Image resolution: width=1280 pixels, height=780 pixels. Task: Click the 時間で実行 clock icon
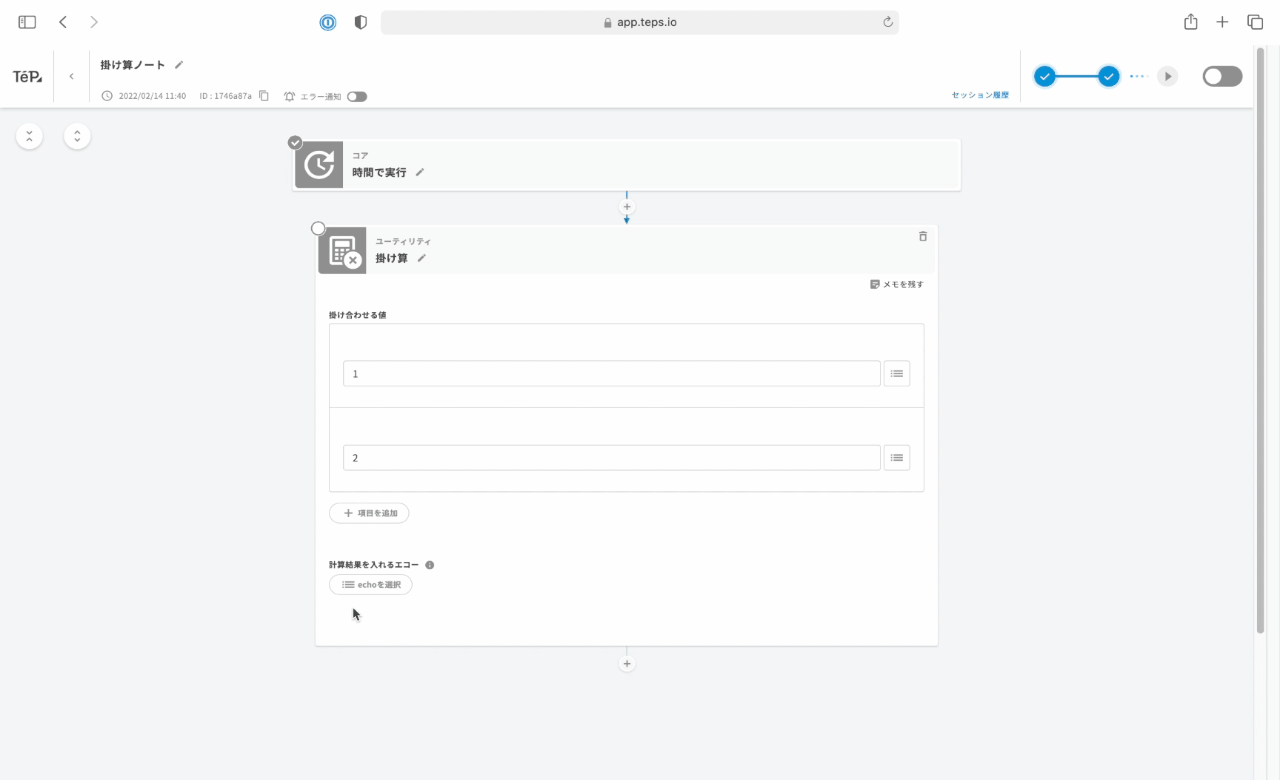click(x=319, y=165)
